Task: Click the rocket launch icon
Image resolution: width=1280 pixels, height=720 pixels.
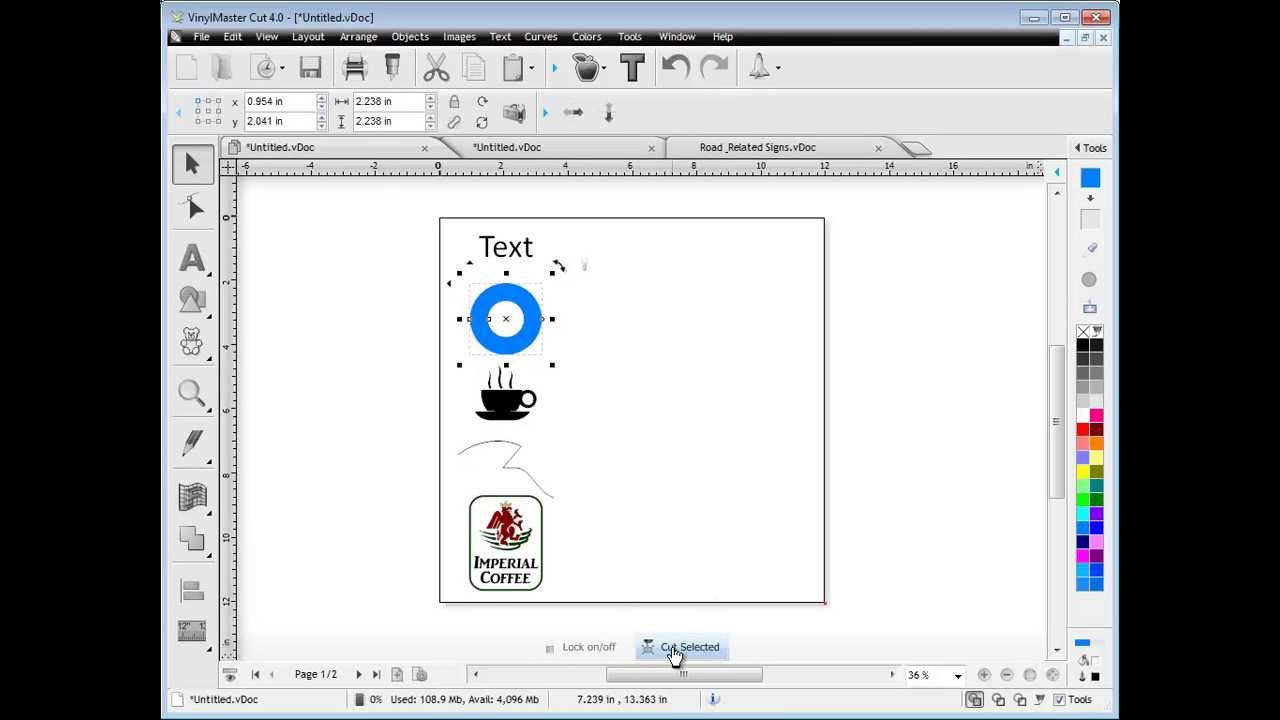Action: pyautogui.click(x=759, y=68)
